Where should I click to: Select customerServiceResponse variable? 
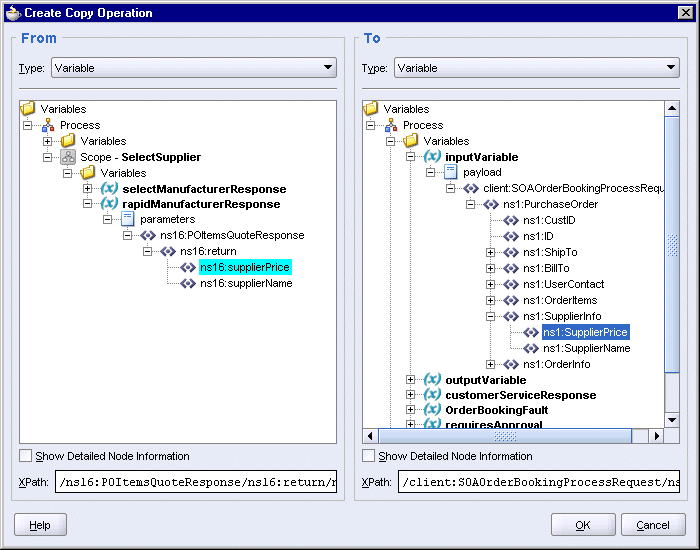pos(521,395)
